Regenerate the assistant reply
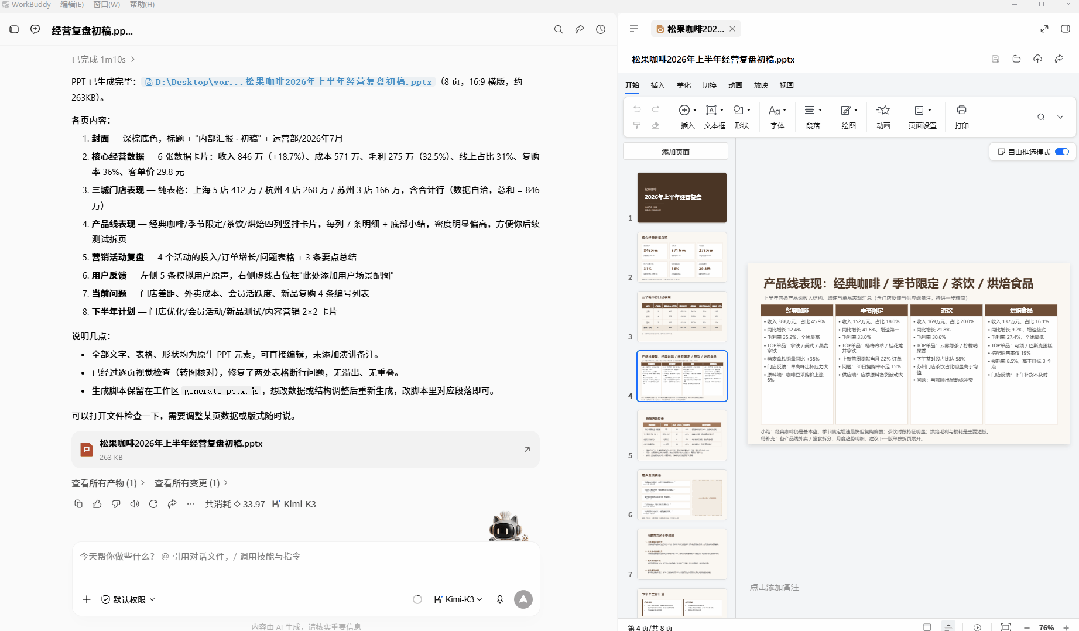The image size is (1079, 631). [x=153, y=504]
